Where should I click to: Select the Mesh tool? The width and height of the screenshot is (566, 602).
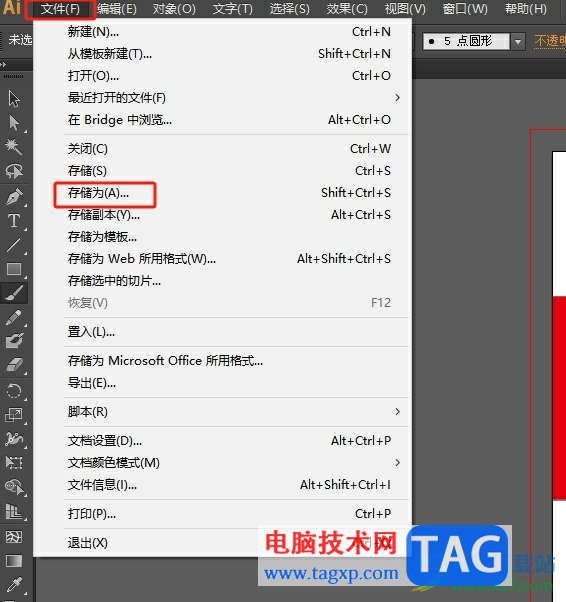click(x=14, y=537)
